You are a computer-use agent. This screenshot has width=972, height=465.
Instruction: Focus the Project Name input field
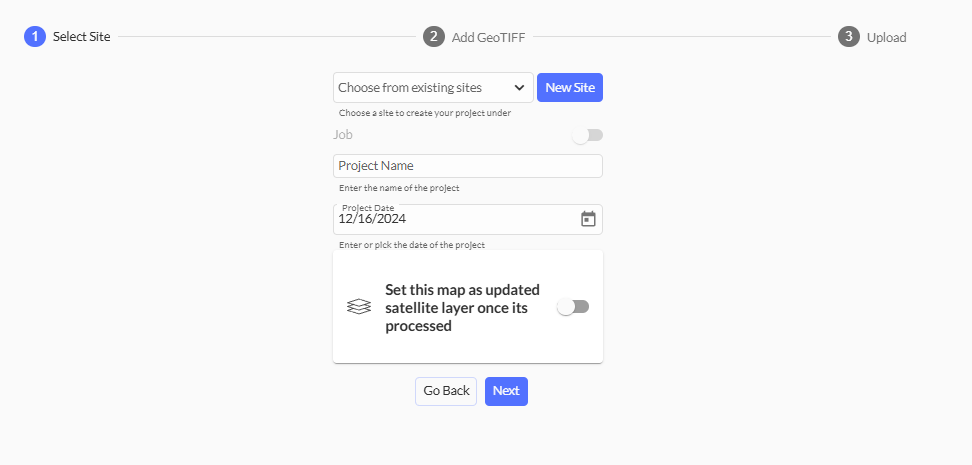tap(467, 166)
